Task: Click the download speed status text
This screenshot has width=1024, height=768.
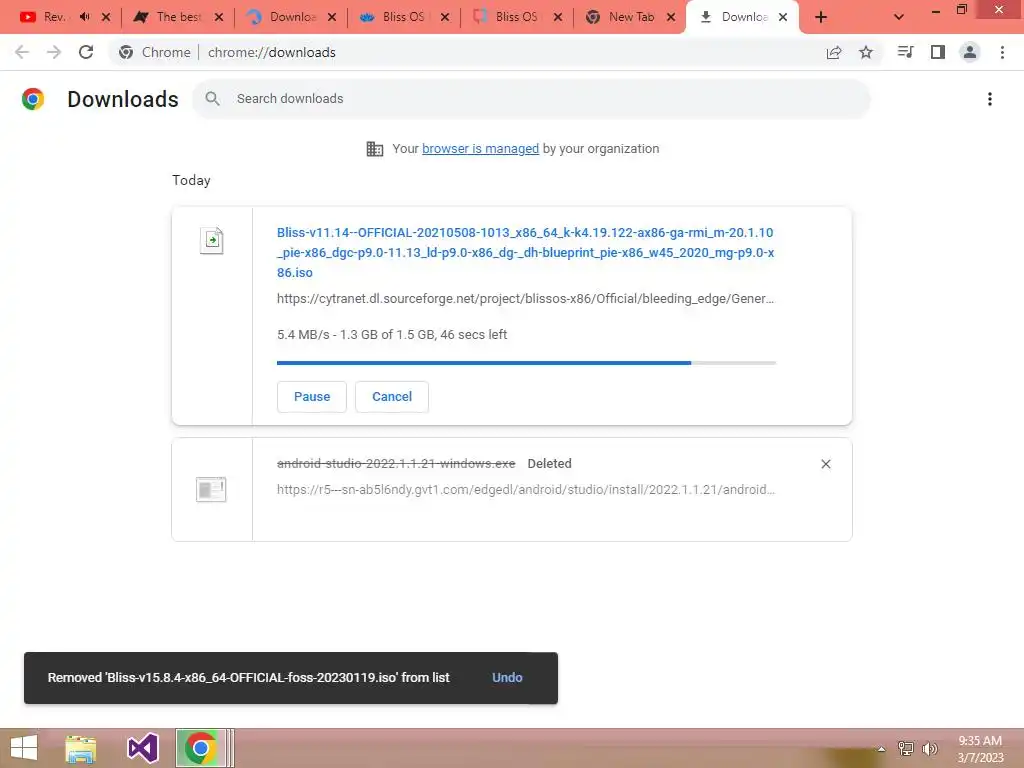Action: (392, 334)
